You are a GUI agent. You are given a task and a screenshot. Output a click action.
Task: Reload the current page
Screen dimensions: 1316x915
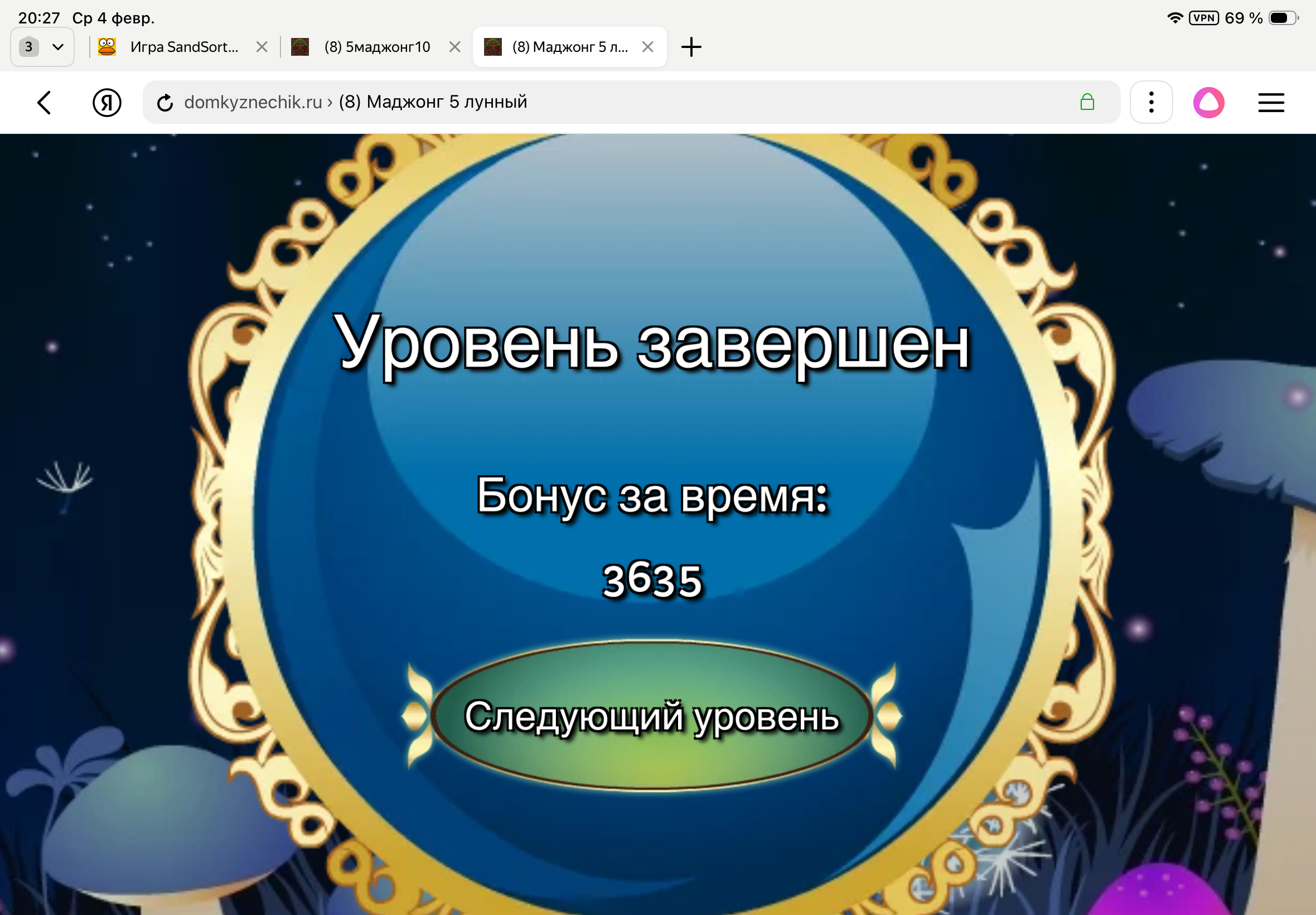point(165,102)
